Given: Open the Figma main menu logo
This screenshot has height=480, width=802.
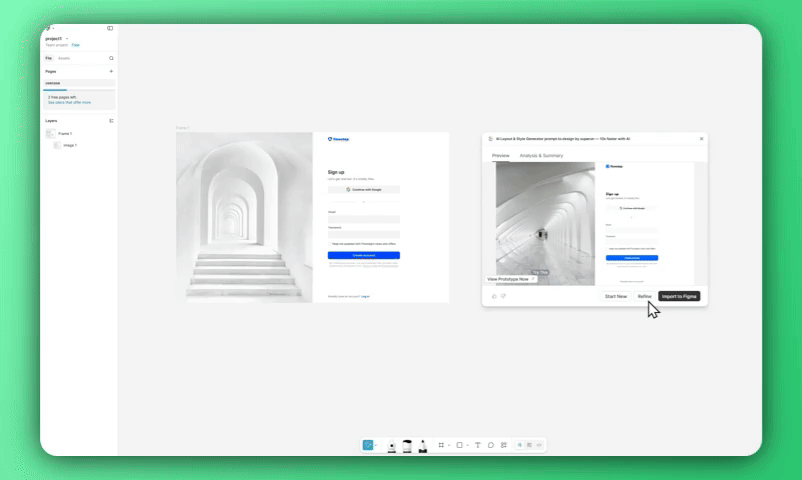Looking at the screenshot, I should pos(48,28).
